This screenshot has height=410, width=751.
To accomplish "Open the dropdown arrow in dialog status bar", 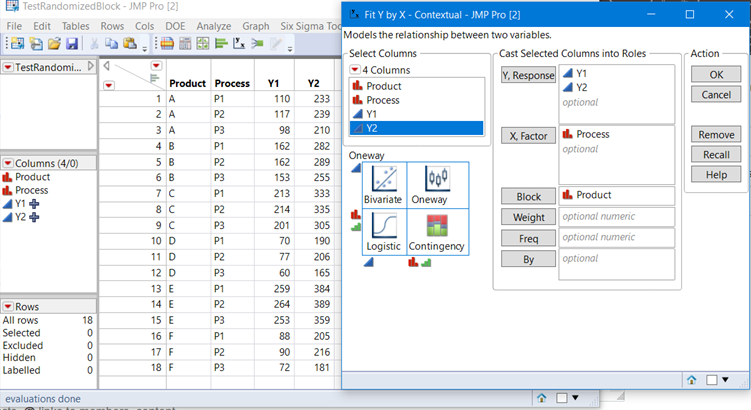I will pyautogui.click(x=725, y=380).
